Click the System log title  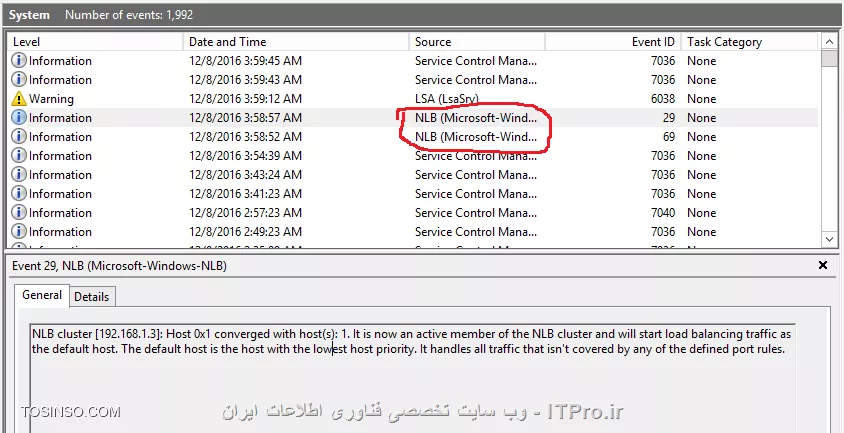(x=29, y=15)
